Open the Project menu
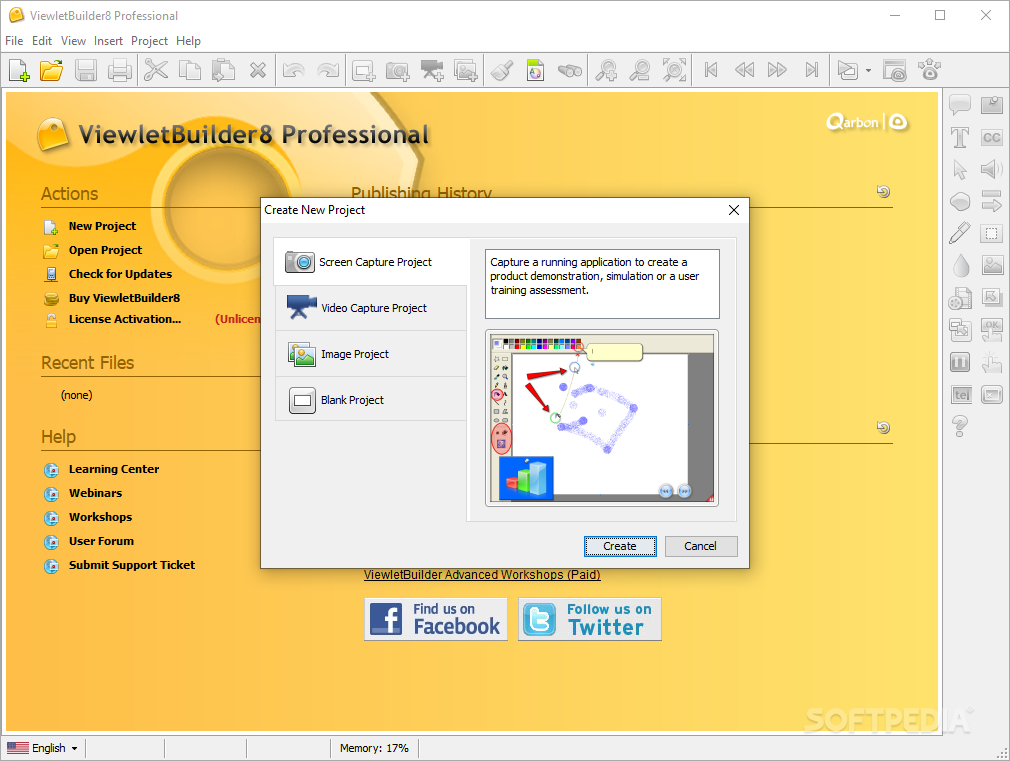 pos(149,41)
